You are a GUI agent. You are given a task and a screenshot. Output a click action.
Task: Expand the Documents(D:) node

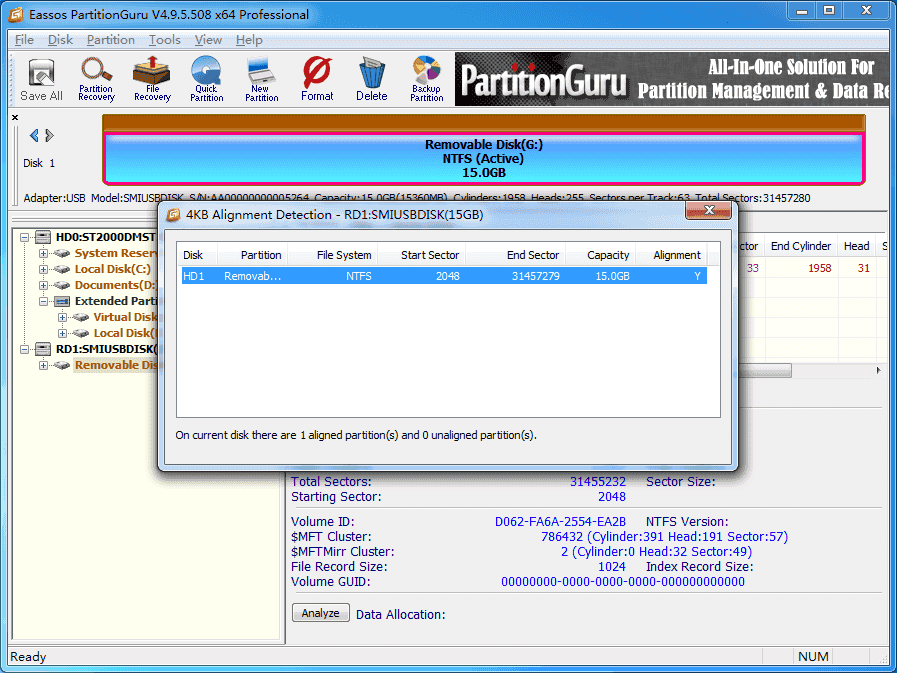pyautogui.click(x=43, y=285)
